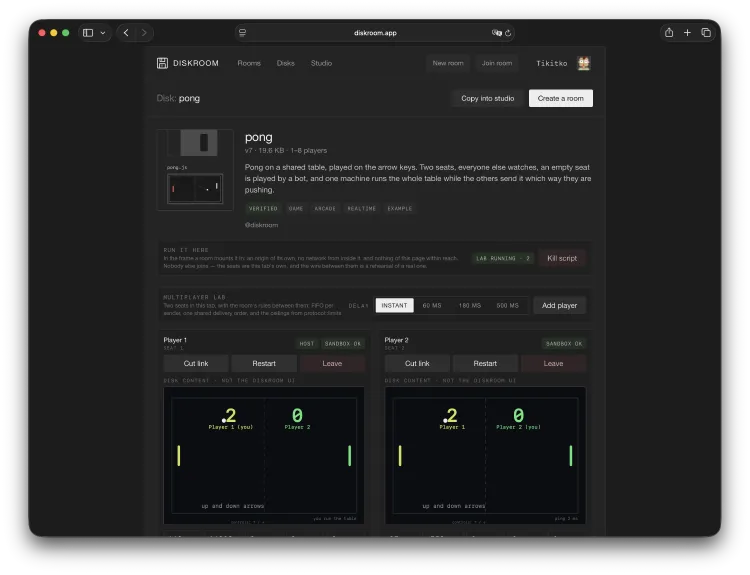Expand the sidebar dropdown chevron in toolbar
Viewport: 750px width, 575px height.
[103, 33]
